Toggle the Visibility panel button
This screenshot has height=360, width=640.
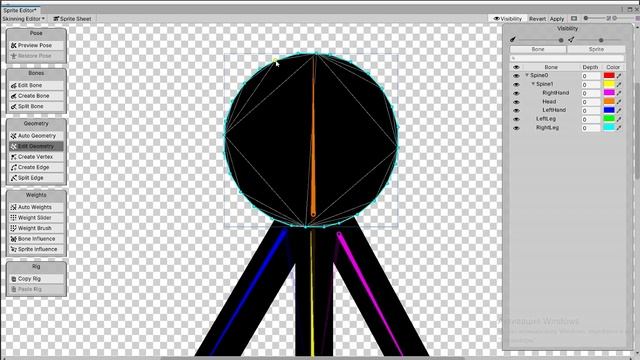tap(507, 18)
